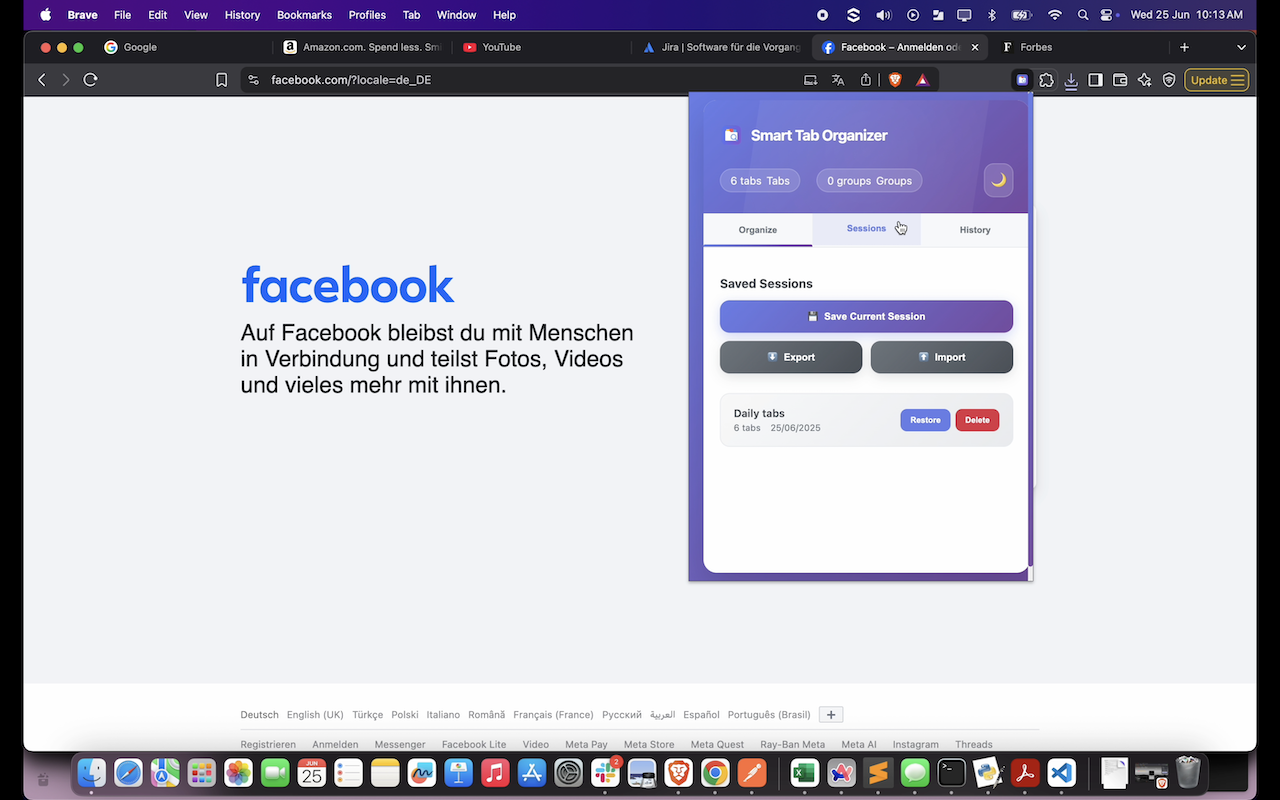Image resolution: width=1280 pixels, height=800 pixels.
Task: Go back to the previous page
Action: [42, 80]
